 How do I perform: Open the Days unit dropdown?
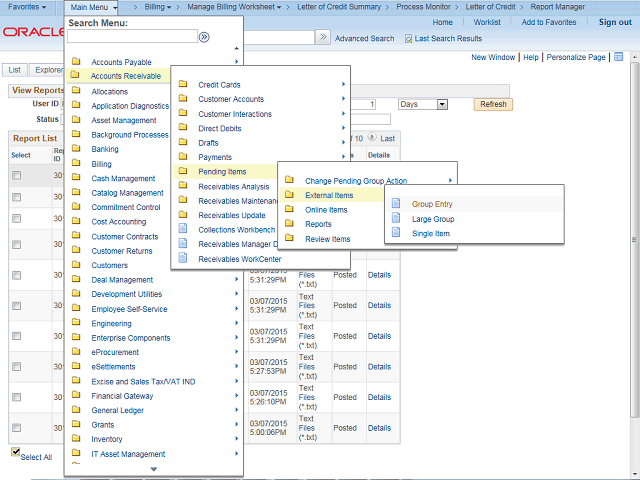click(422, 104)
